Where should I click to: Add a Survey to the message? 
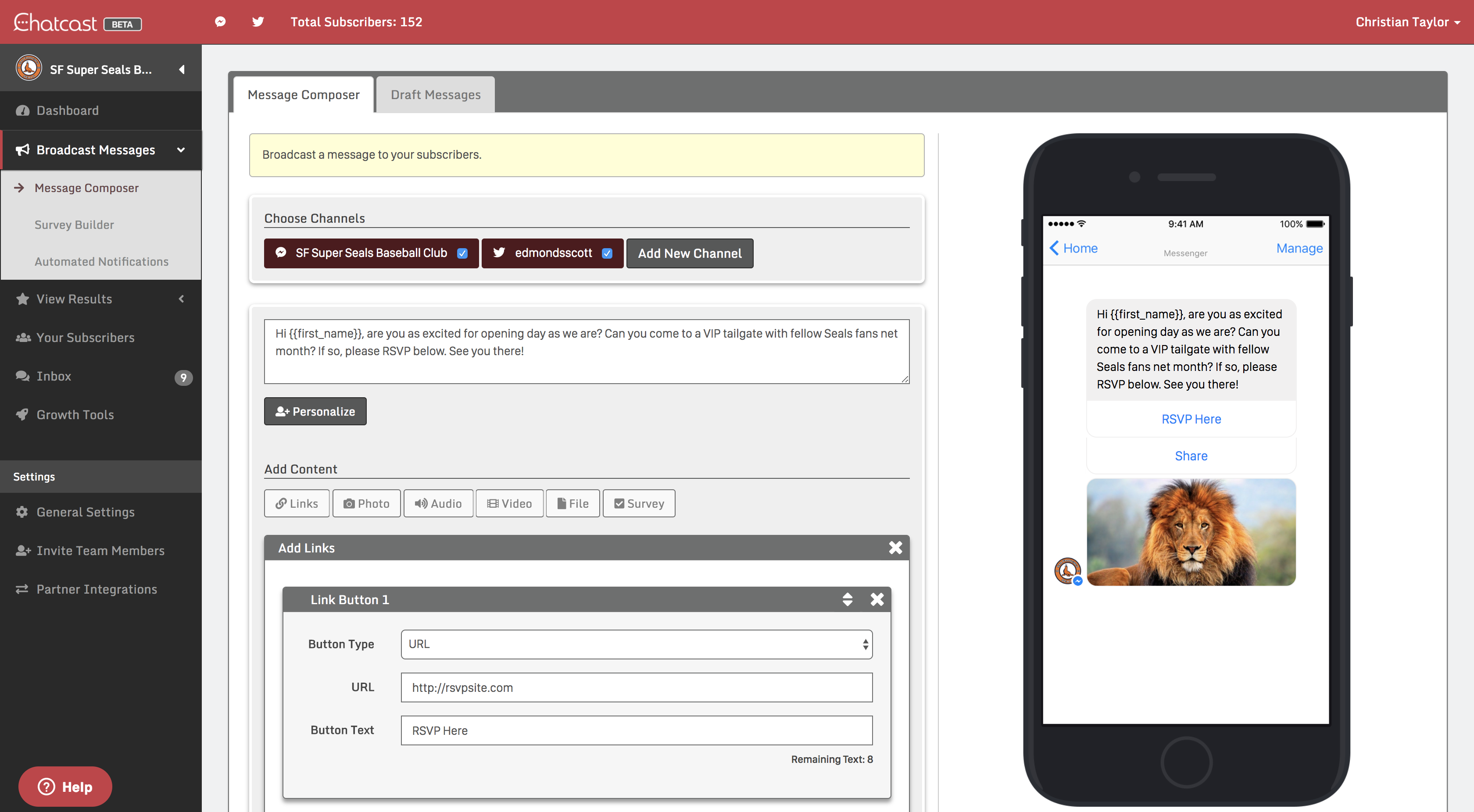639,503
